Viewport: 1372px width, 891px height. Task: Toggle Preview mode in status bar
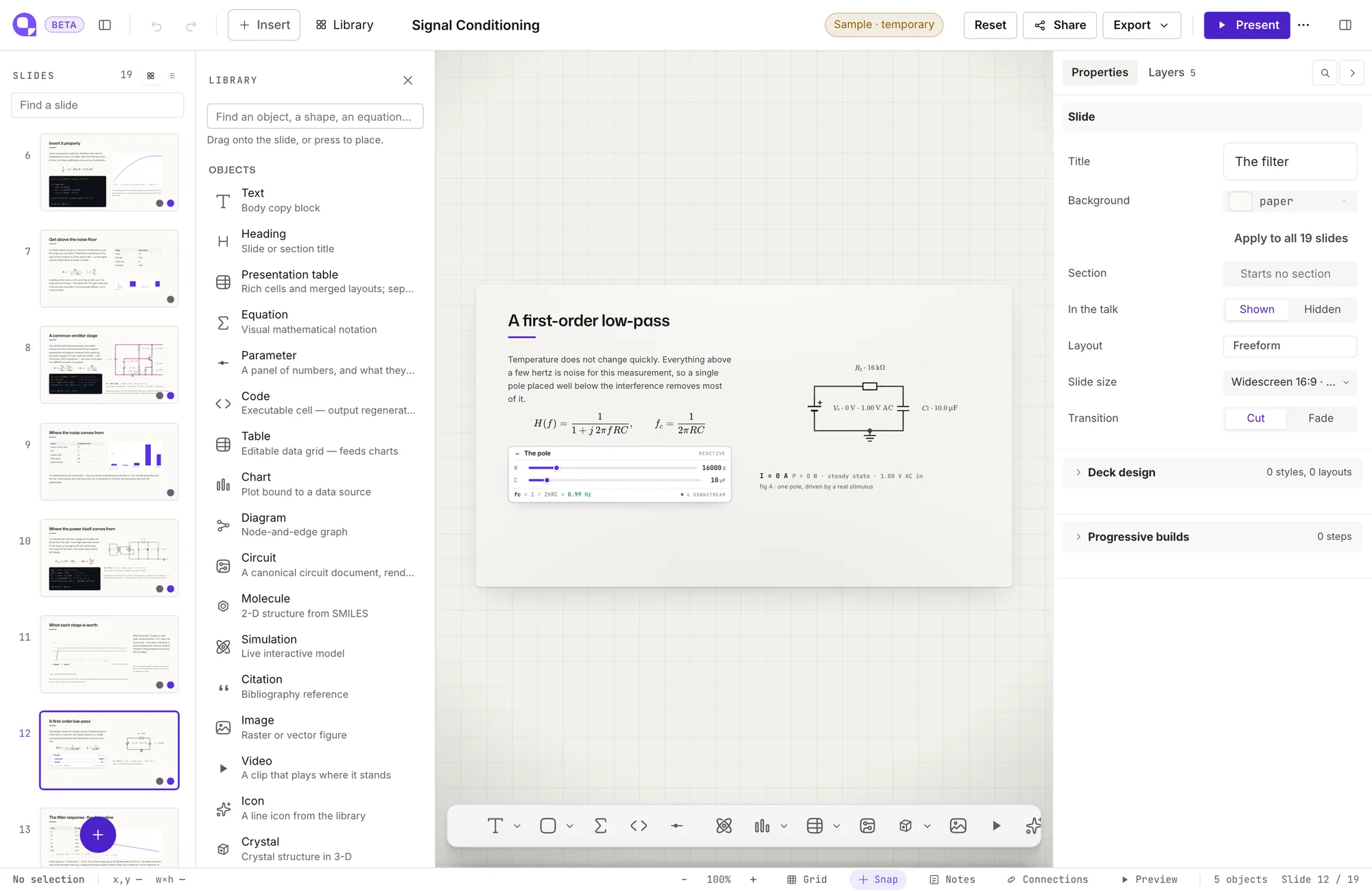coord(1150,879)
